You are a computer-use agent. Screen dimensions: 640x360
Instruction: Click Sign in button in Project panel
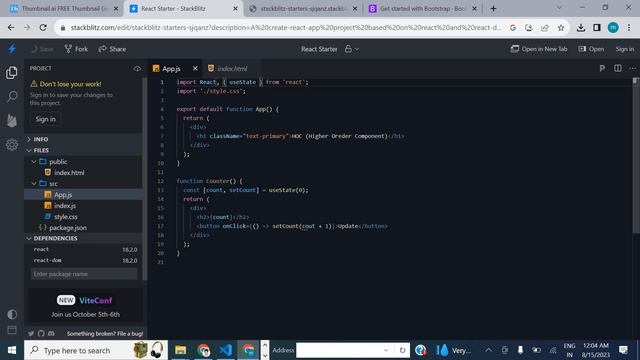tap(45, 119)
